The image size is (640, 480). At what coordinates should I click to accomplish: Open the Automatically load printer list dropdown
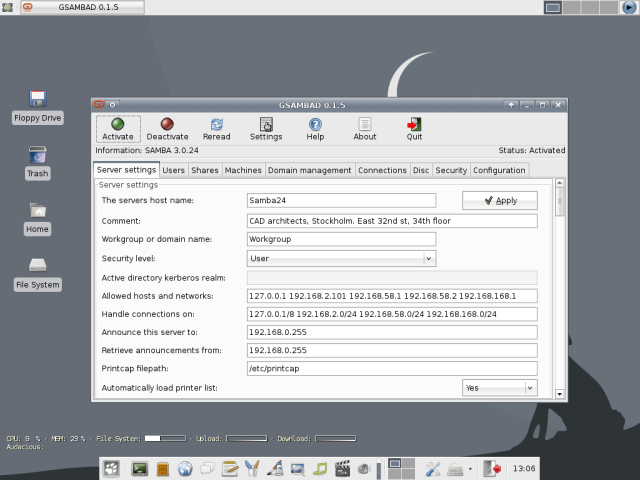(500, 388)
